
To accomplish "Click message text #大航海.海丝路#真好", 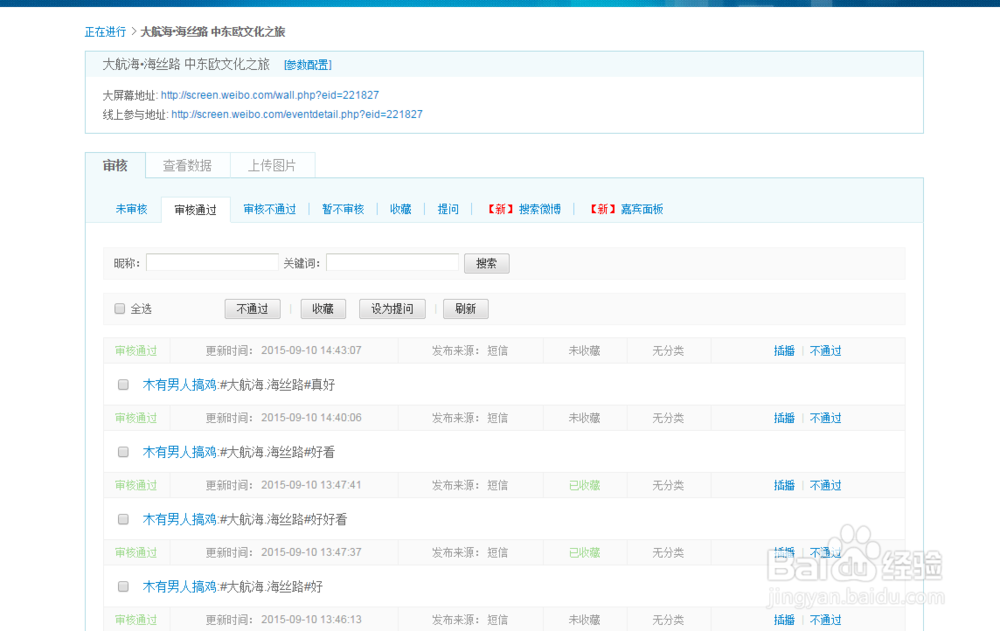I will (277, 385).
